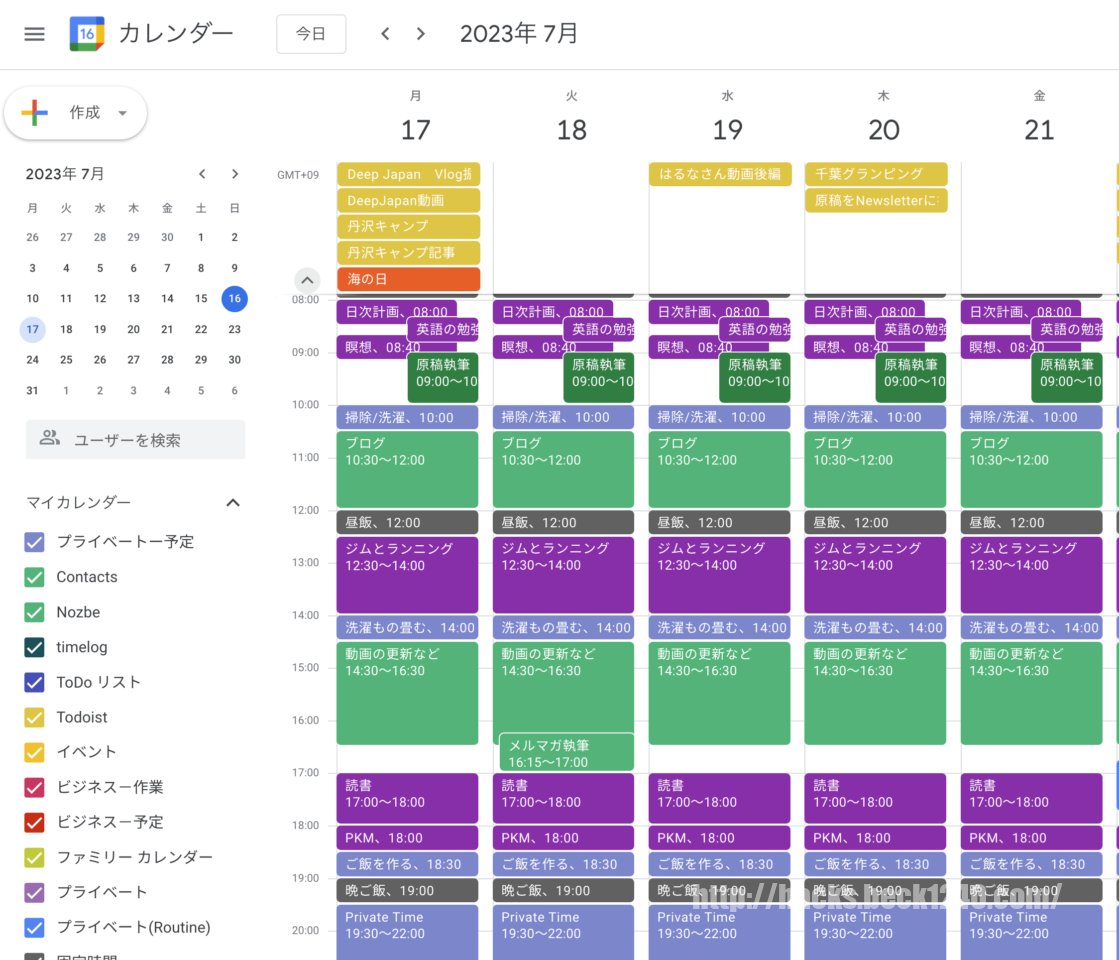This screenshot has height=960, width=1119.
Task: Toggle the プライベートー予定 calendar checkbox
Action: coord(34,542)
